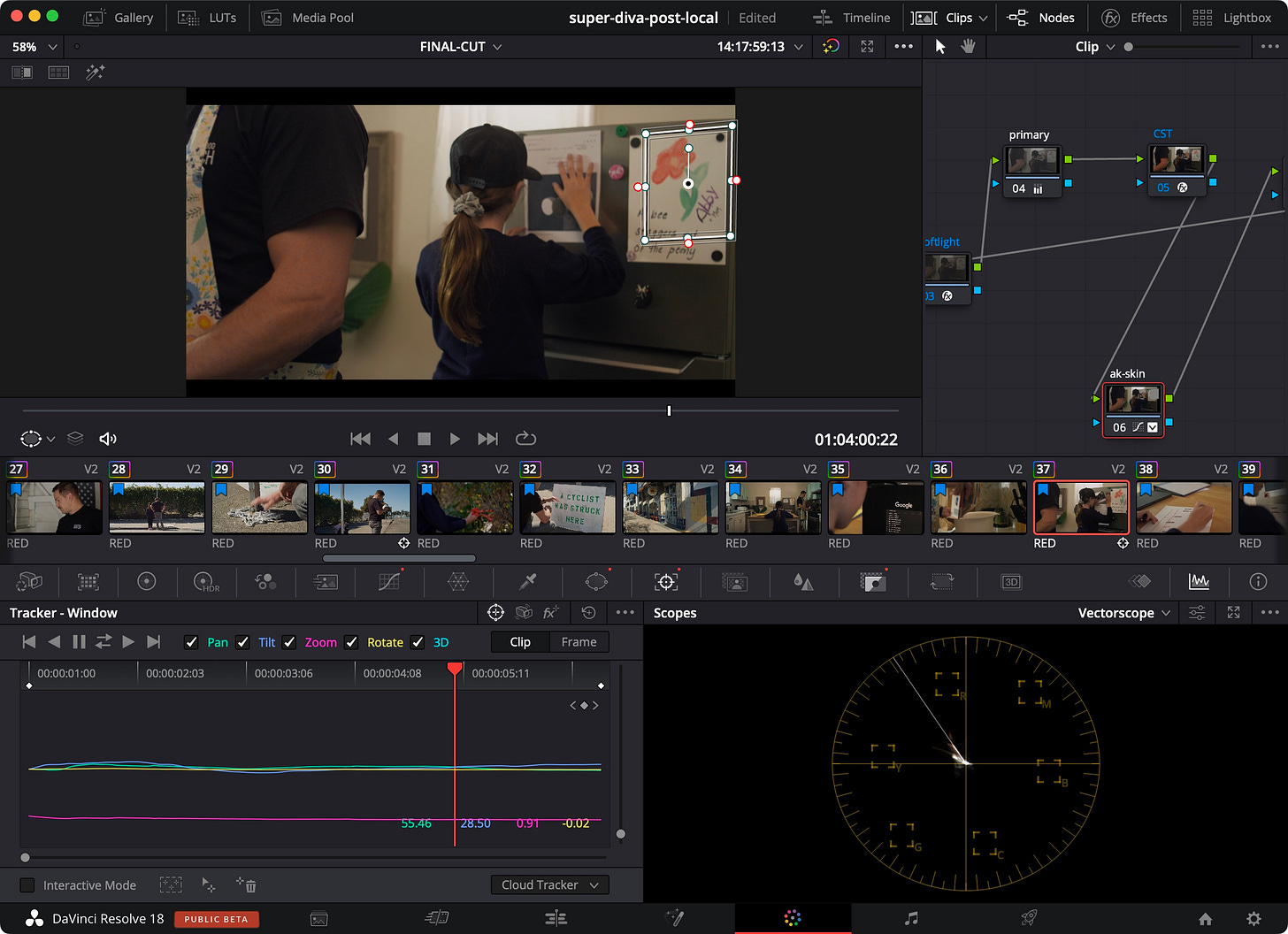
Task: Switch to the Fusion page icon
Action: 674,919
